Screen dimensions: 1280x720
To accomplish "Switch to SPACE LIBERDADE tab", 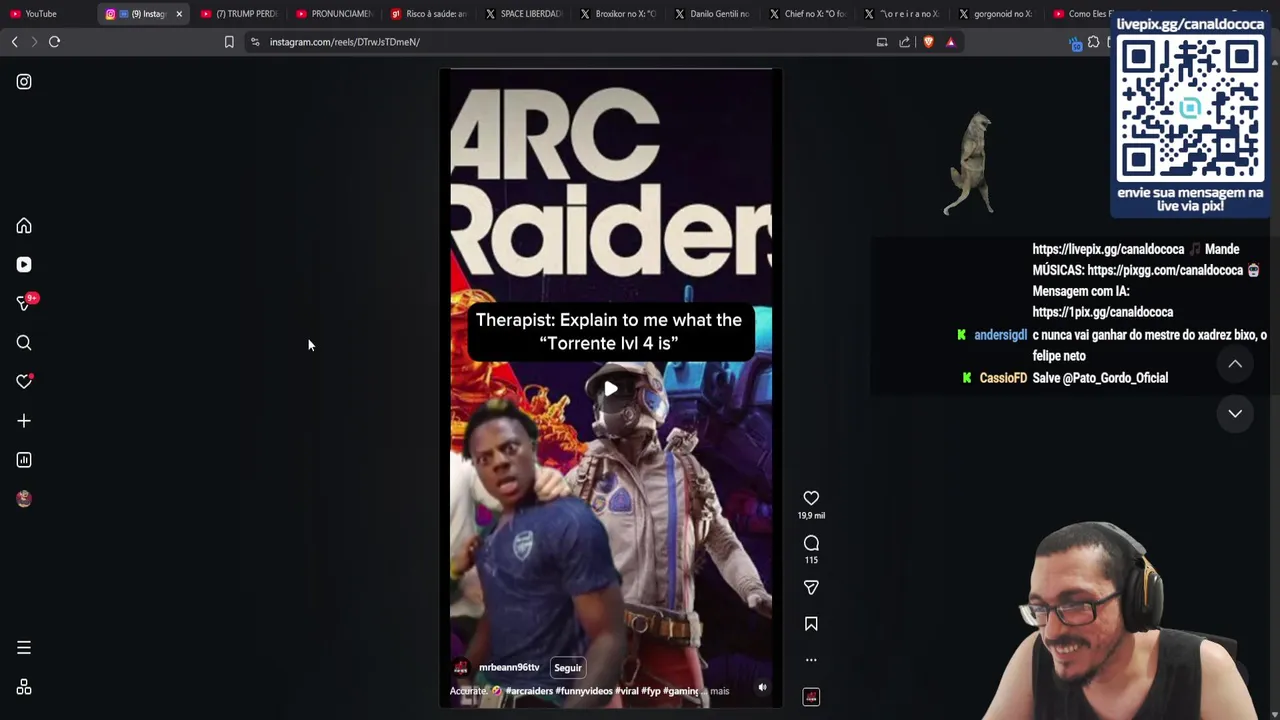I will coord(523,14).
